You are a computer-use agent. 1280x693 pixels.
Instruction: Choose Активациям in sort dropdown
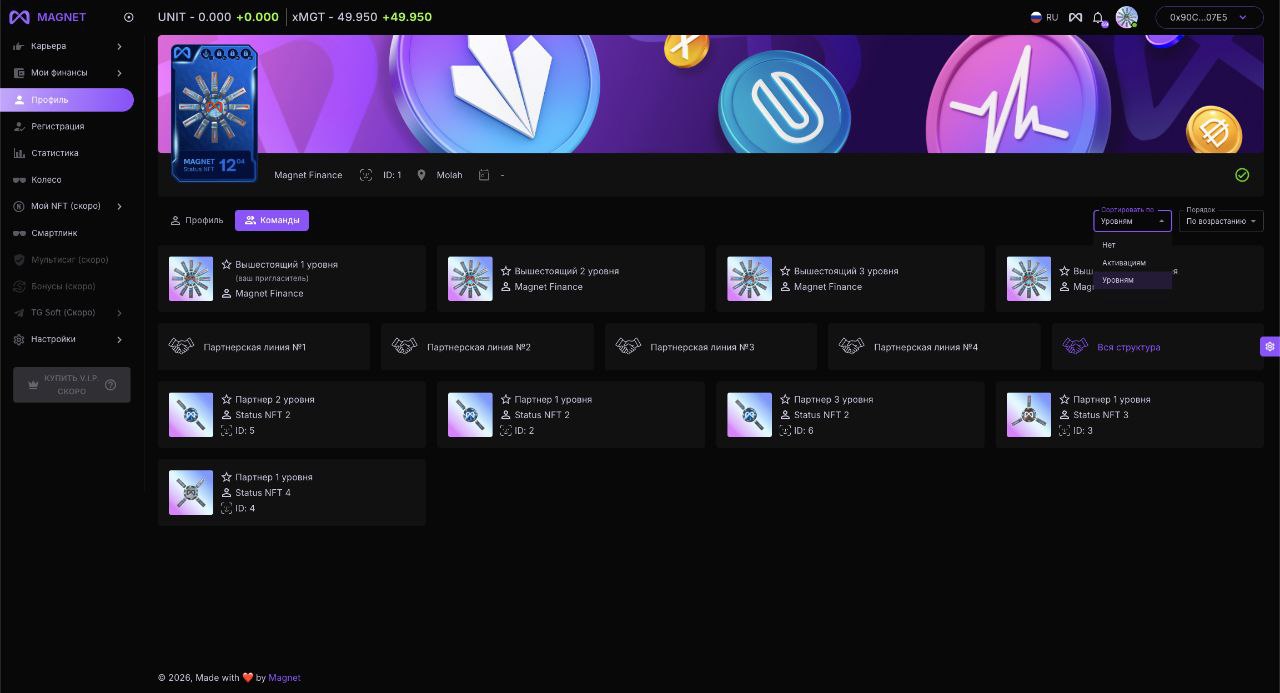[1124, 263]
